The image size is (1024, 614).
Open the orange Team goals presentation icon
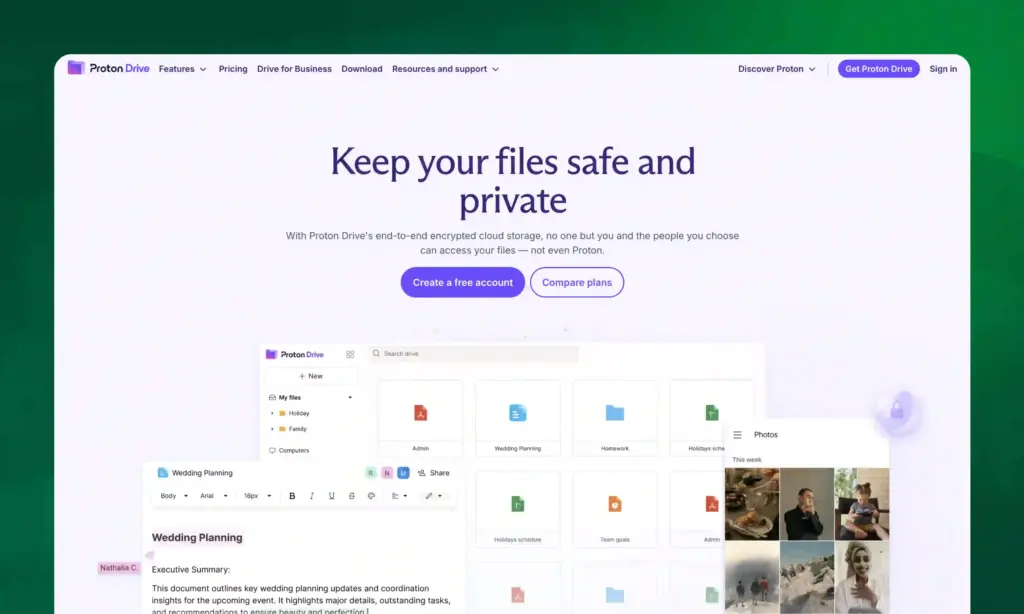tap(615, 504)
